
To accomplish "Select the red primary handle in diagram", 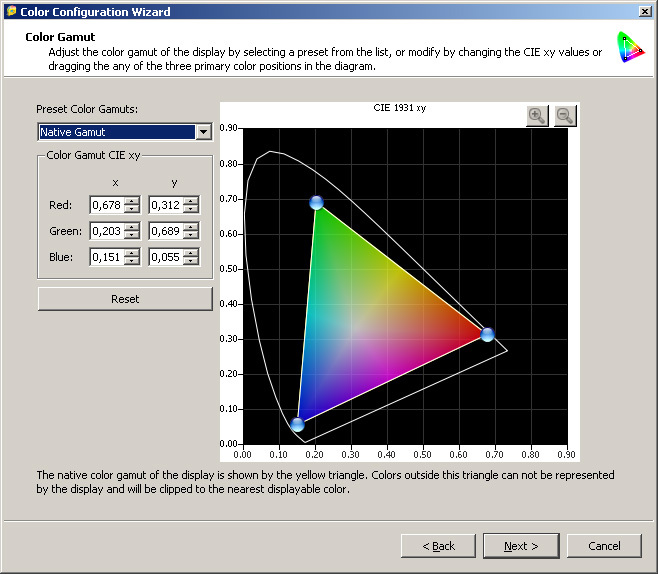I will 487,334.
